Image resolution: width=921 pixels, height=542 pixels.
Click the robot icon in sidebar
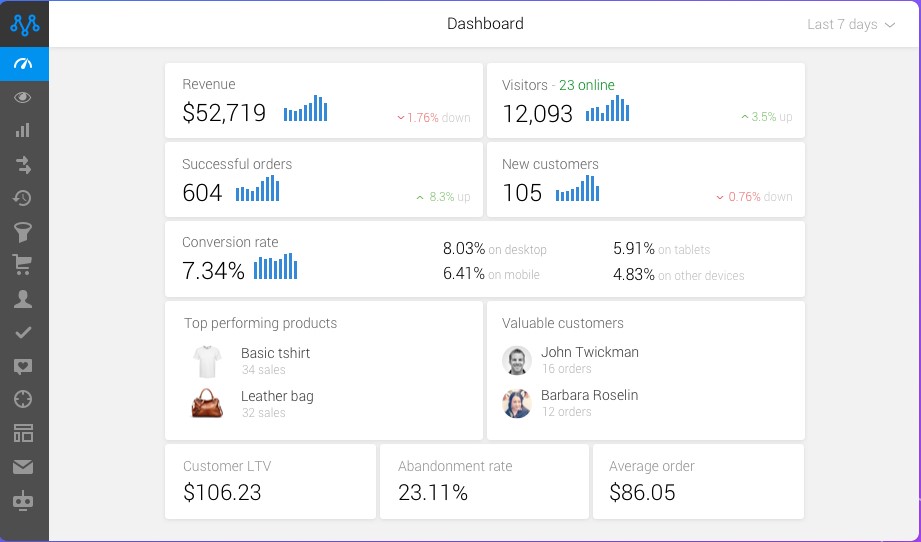click(x=24, y=500)
